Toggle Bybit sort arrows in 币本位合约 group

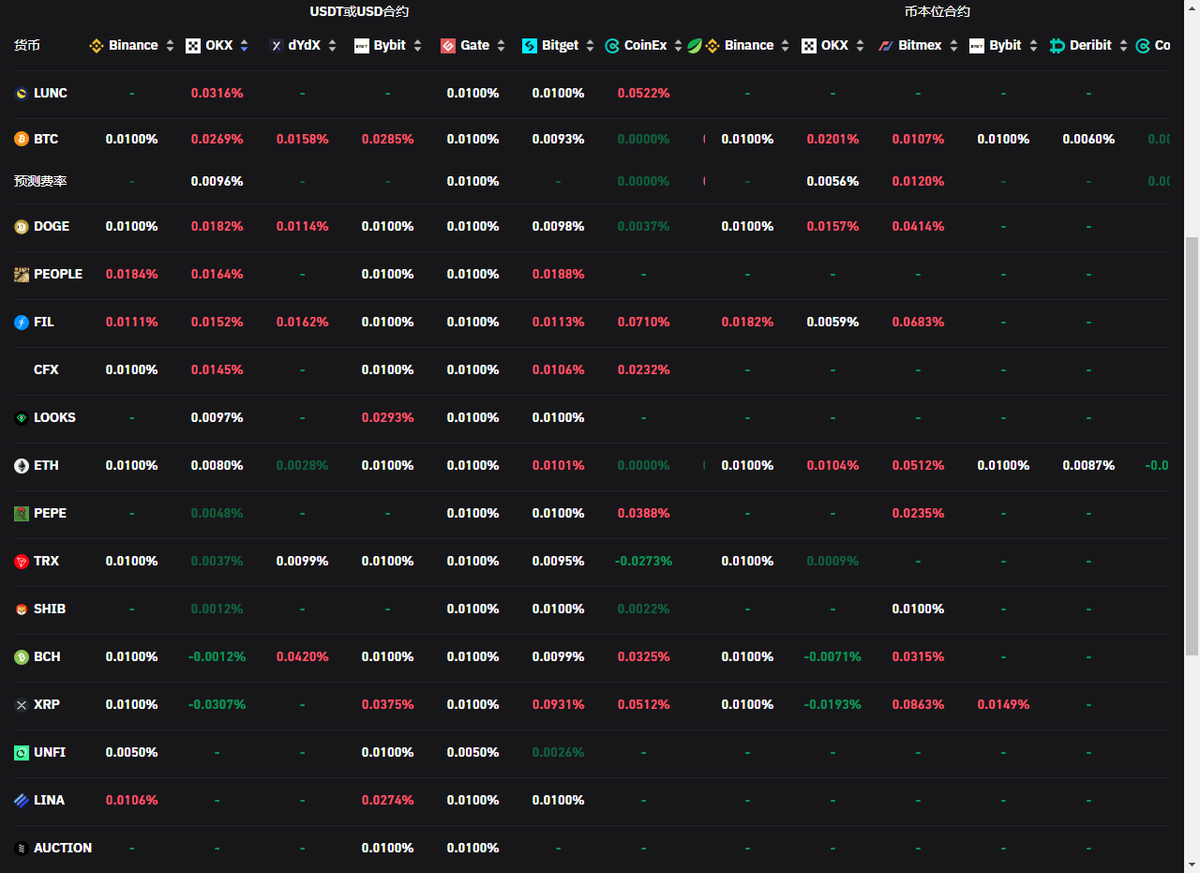[x=1034, y=46]
